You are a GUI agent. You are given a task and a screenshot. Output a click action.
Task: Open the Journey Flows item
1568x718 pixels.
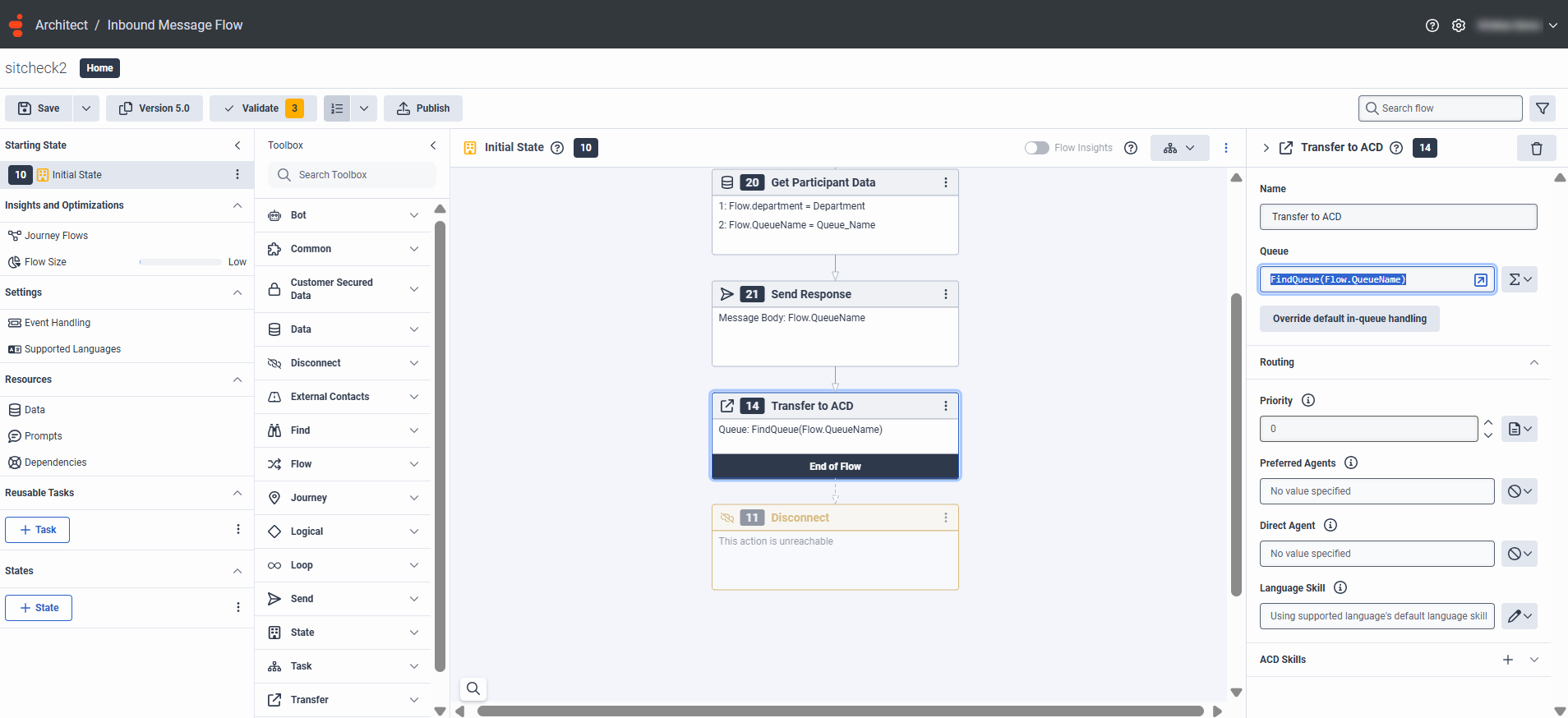(56, 236)
